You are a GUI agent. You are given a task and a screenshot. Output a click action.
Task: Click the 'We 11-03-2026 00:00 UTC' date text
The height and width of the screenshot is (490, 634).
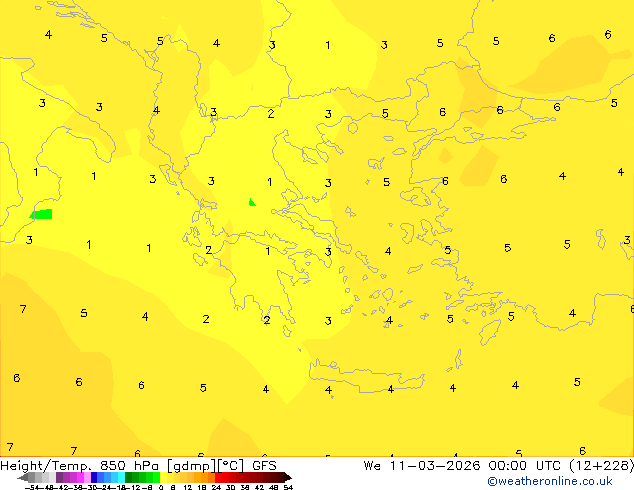[464, 466]
